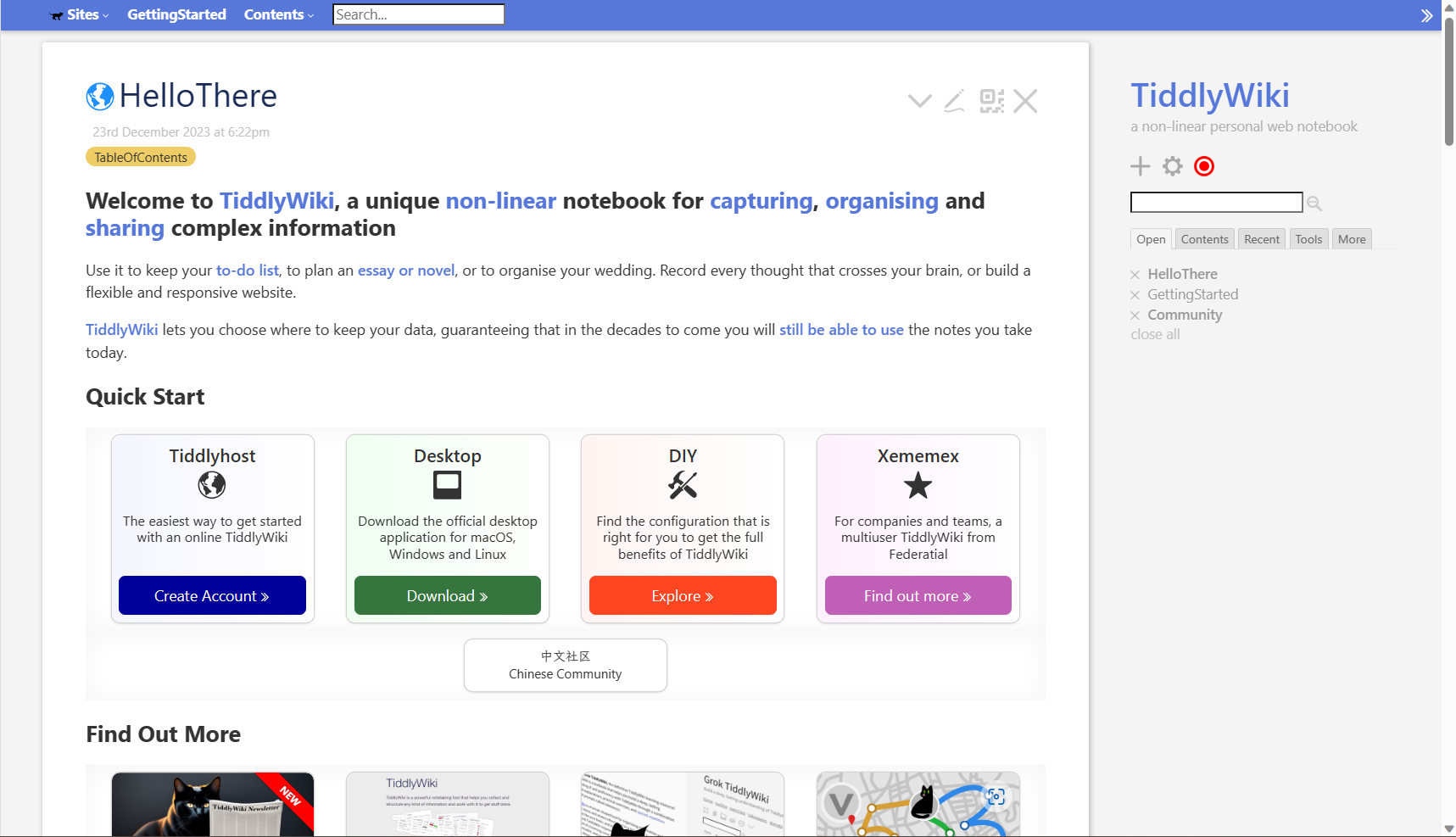Edit the HelloThere tiddler with pencil icon
The height and width of the screenshot is (837, 1456).
coord(955,101)
